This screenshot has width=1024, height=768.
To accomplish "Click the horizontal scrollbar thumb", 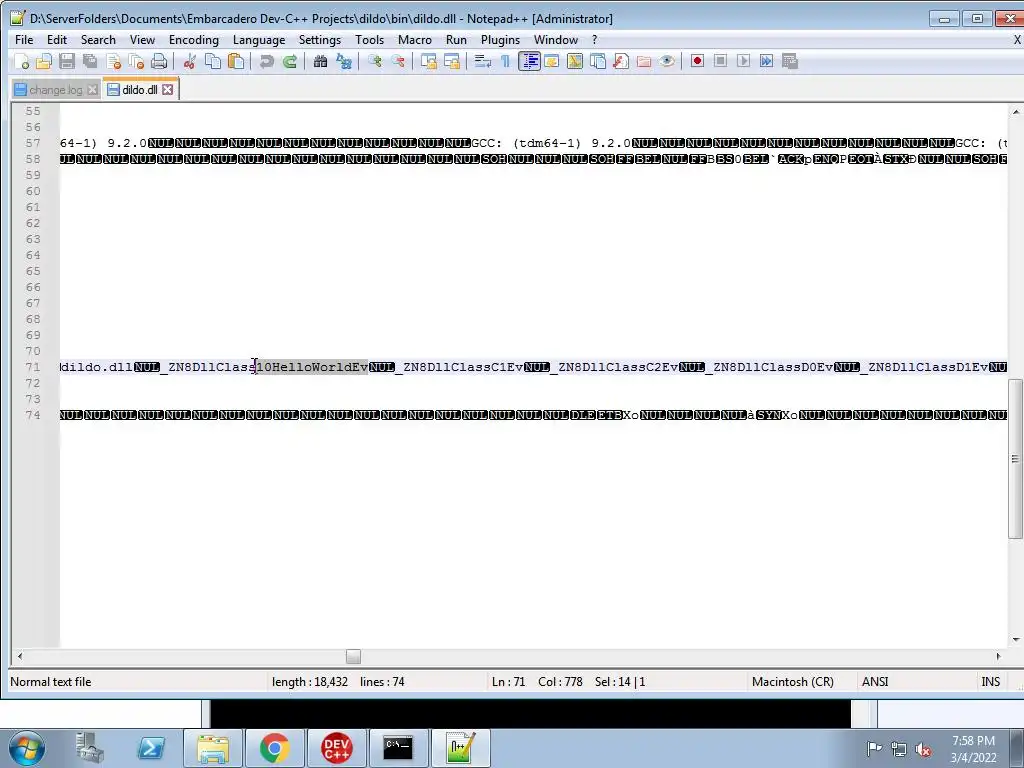I will click(353, 656).
